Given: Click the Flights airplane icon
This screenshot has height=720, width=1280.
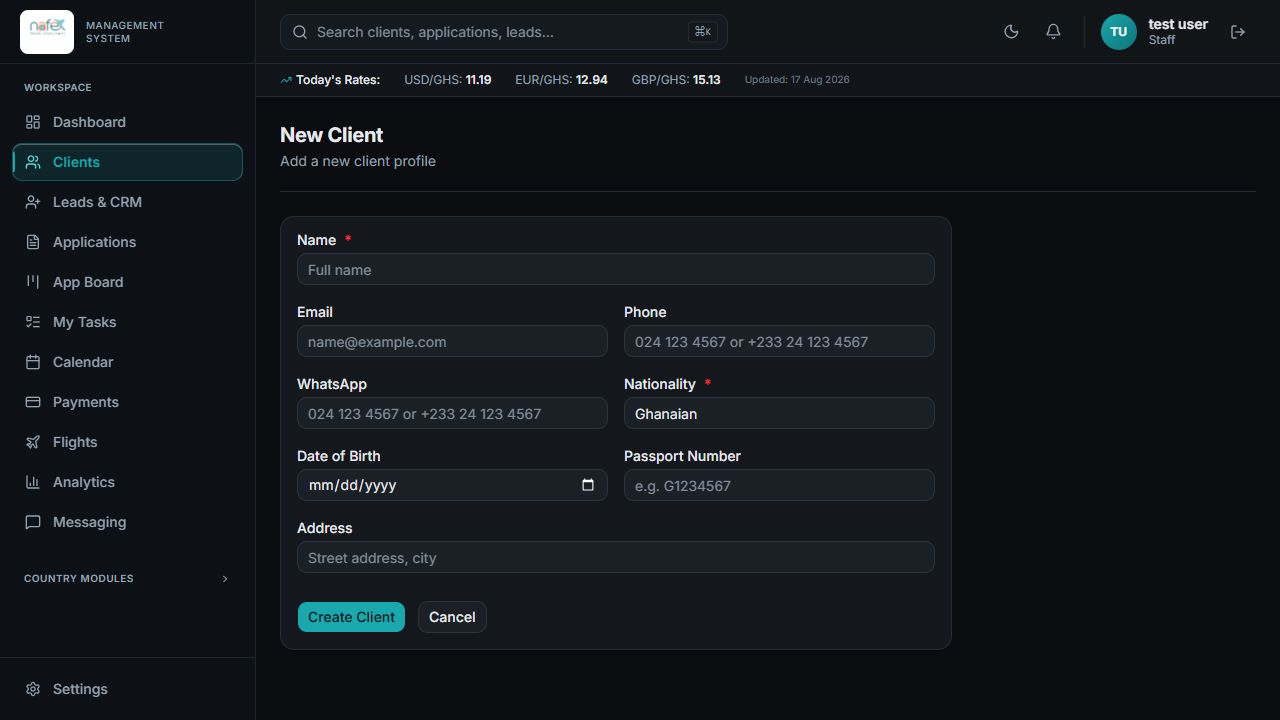Looking at the screenshot, I should 33,442.
